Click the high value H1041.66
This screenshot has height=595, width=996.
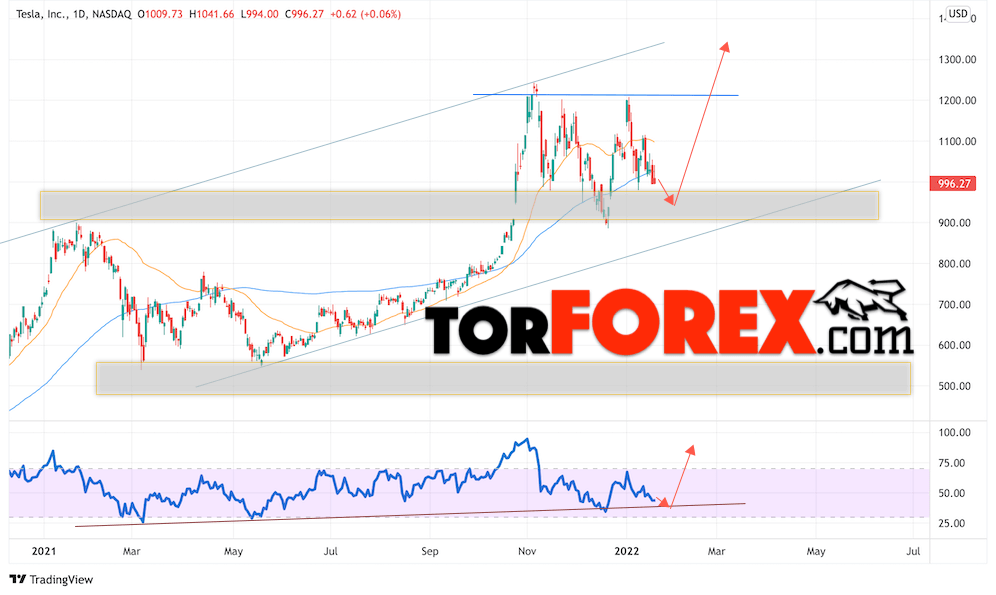(212, 14)
